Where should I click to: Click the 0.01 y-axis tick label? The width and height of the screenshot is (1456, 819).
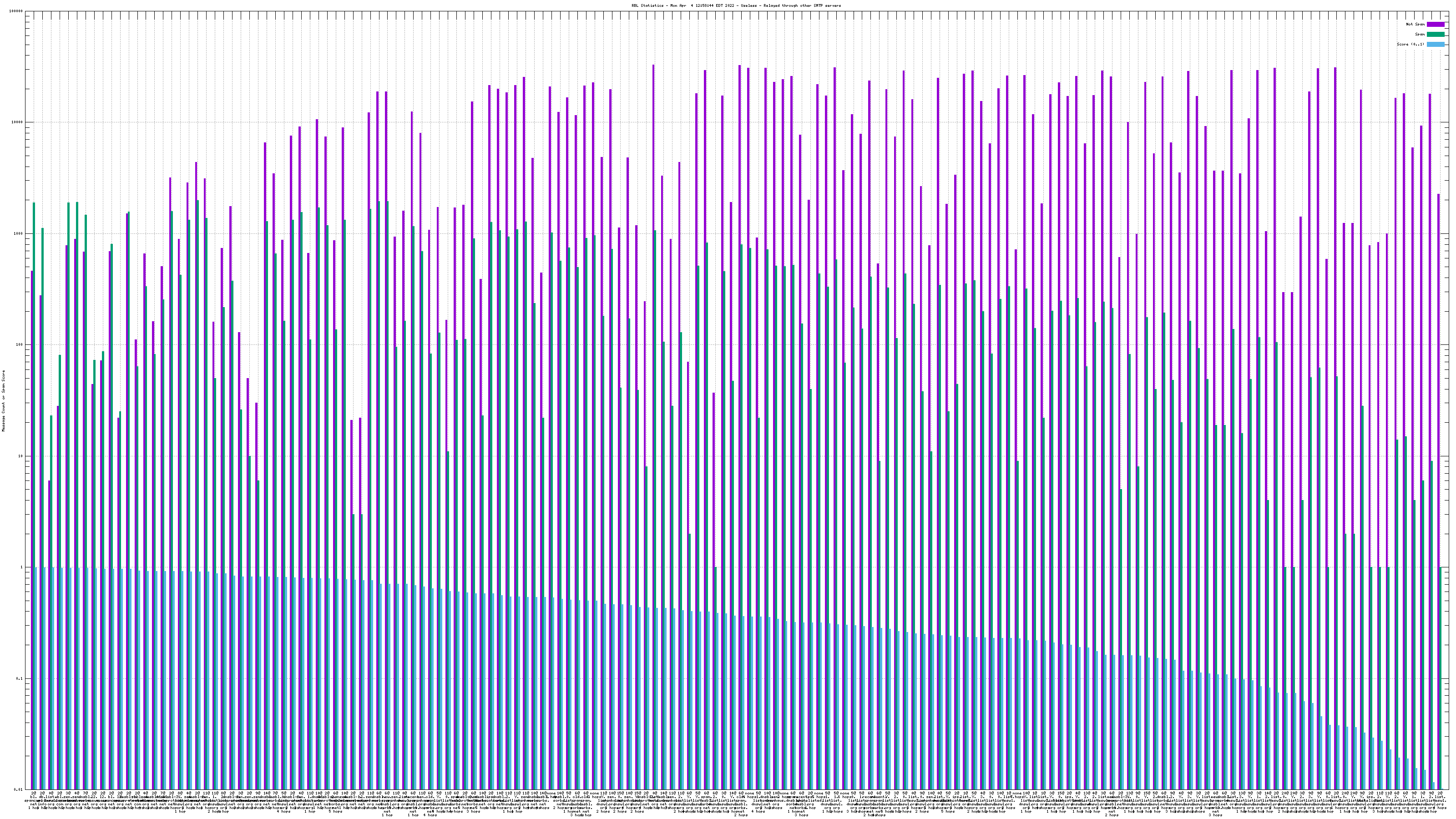pos(19,789)
